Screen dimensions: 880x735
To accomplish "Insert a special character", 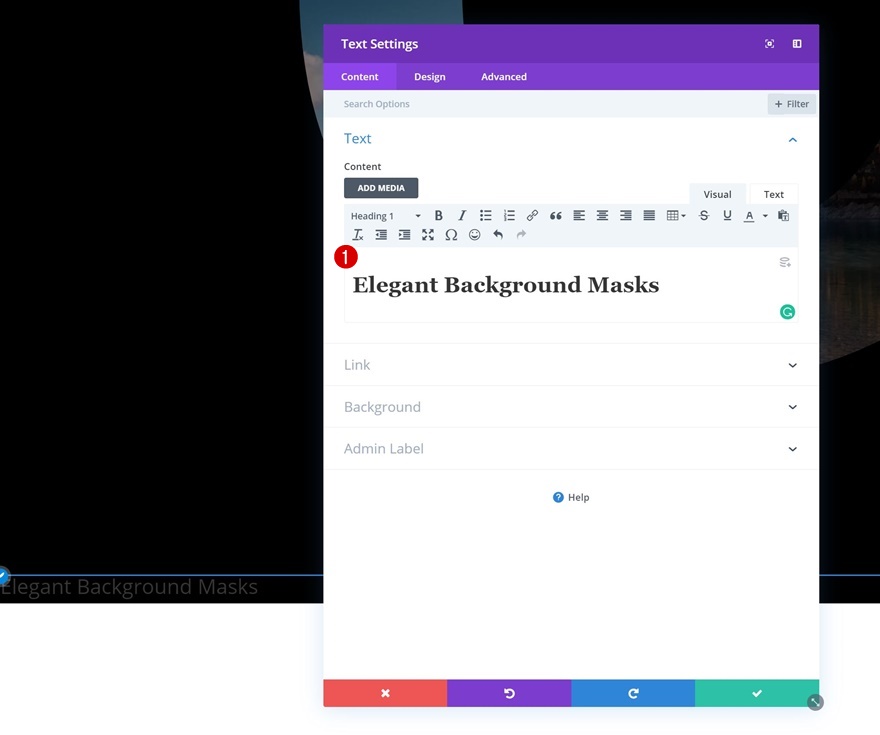I will pyautogui.click(x=451, y=235).
